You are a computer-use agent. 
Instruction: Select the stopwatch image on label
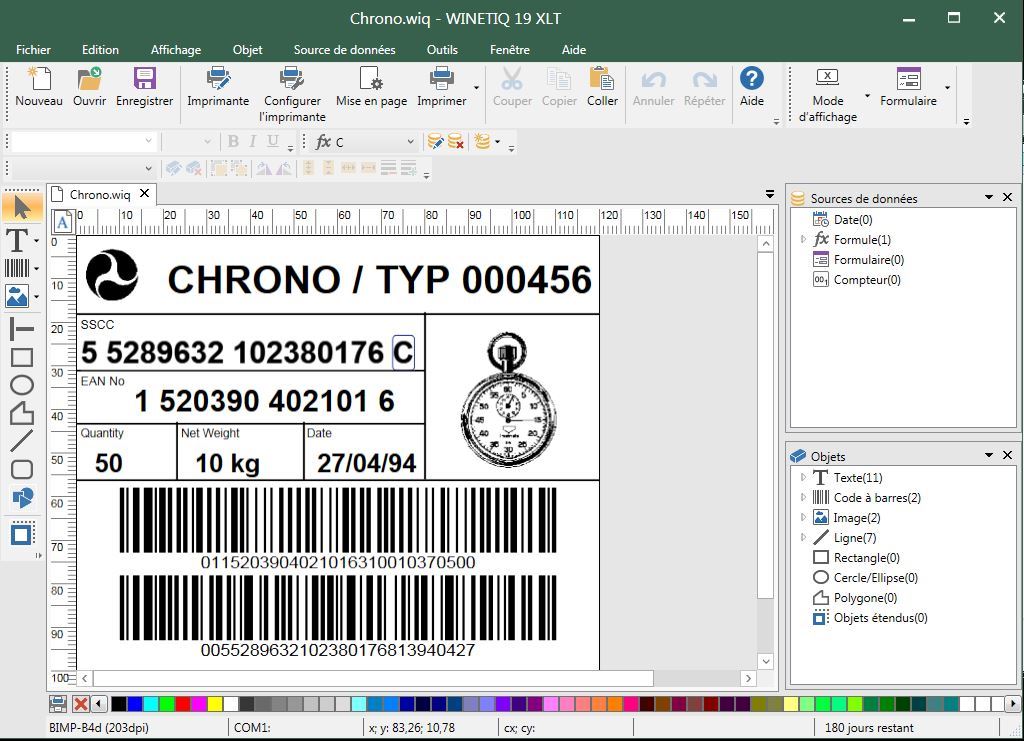pos(509,400)
